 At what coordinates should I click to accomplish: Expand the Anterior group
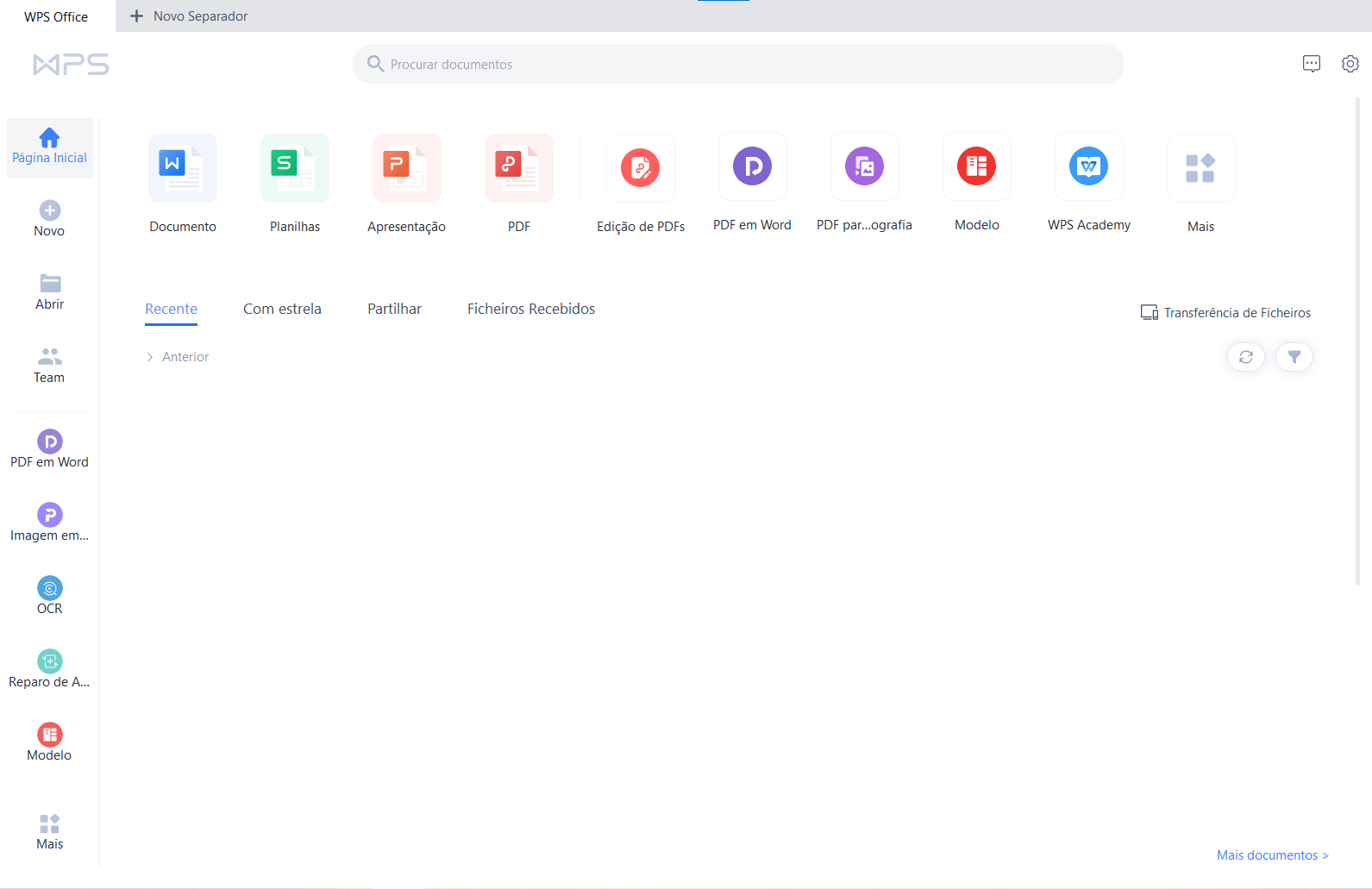178,357
